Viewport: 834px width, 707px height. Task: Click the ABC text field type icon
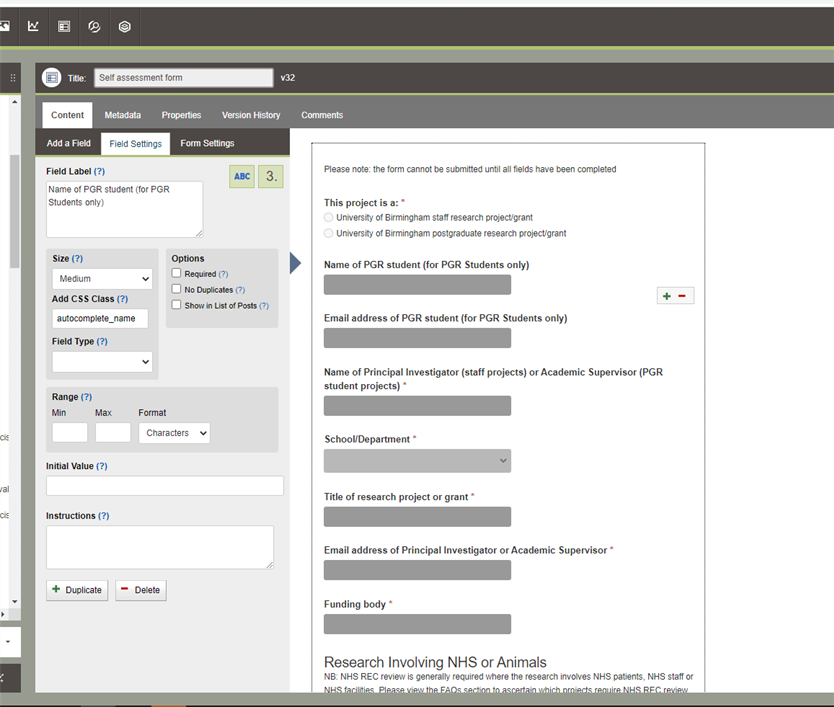point(242,176)
